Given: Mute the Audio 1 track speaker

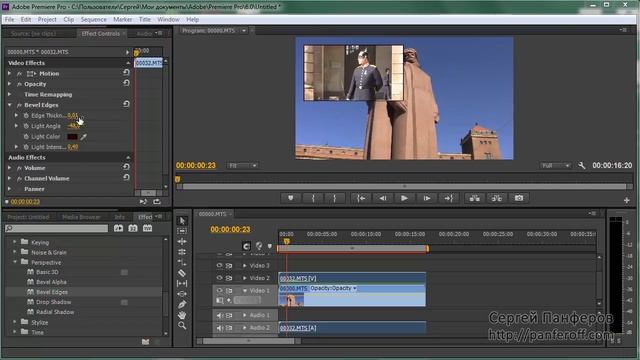Looking at the screenshot, I should coord(220,315).
